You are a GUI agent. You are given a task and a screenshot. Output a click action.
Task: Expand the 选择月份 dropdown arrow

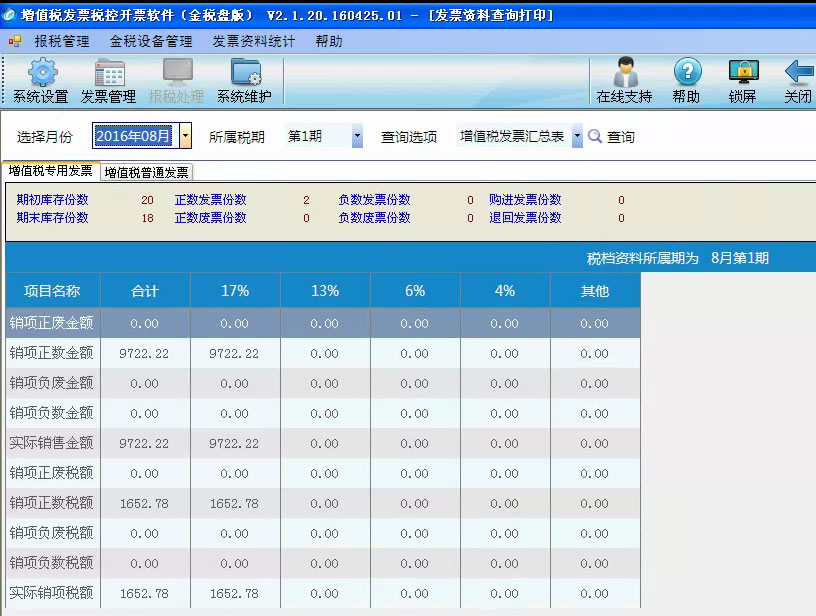186,136
